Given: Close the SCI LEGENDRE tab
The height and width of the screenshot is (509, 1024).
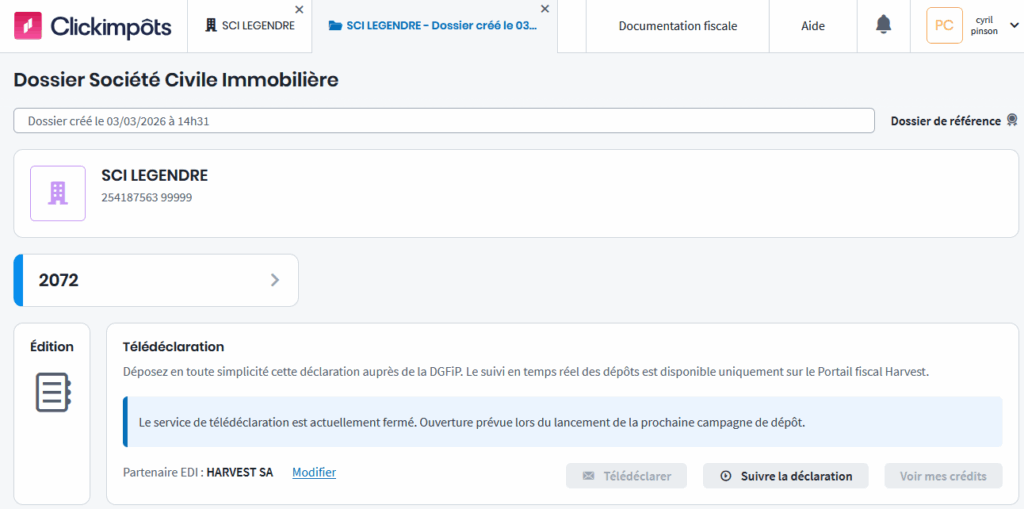Looking at the screenshot, I should [300, 9].
